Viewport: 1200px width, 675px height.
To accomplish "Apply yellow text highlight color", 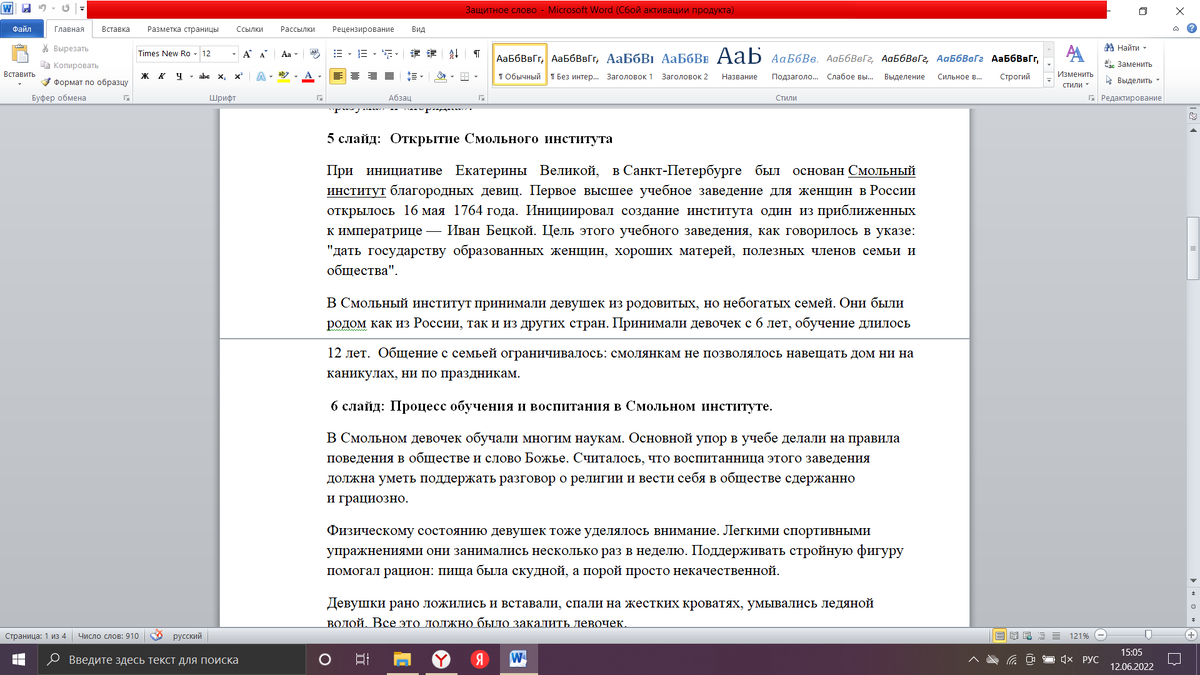I will coord(283,76).
